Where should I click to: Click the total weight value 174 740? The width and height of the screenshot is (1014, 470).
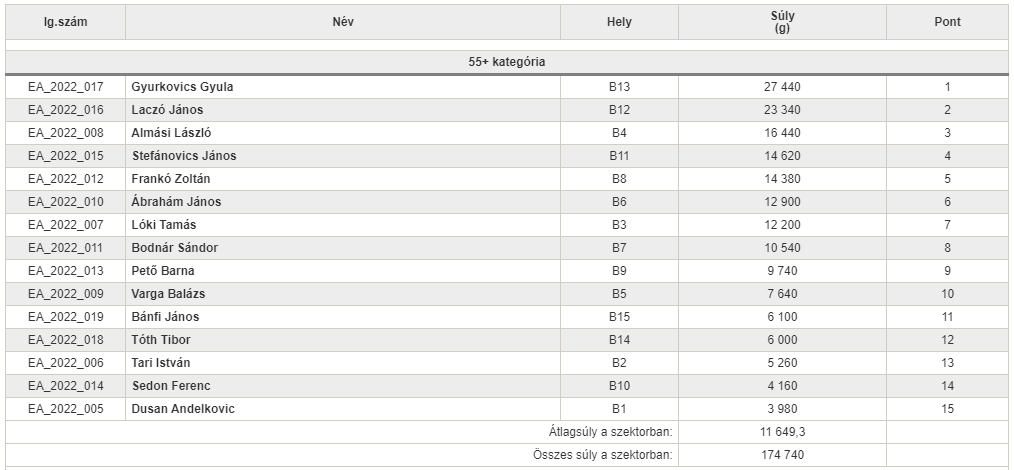tap(782, 455)
